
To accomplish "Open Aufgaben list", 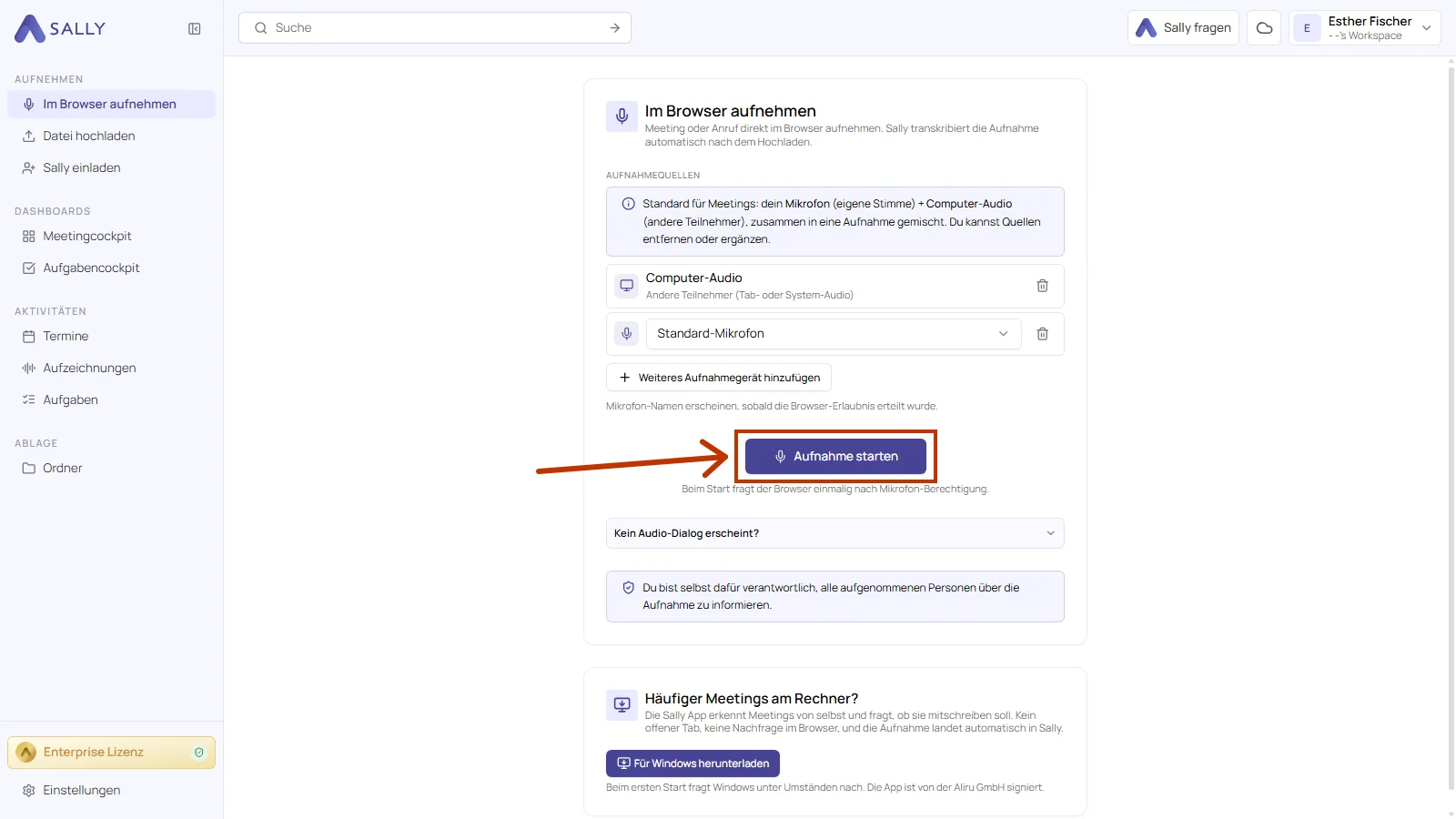I will click(111, 399).
